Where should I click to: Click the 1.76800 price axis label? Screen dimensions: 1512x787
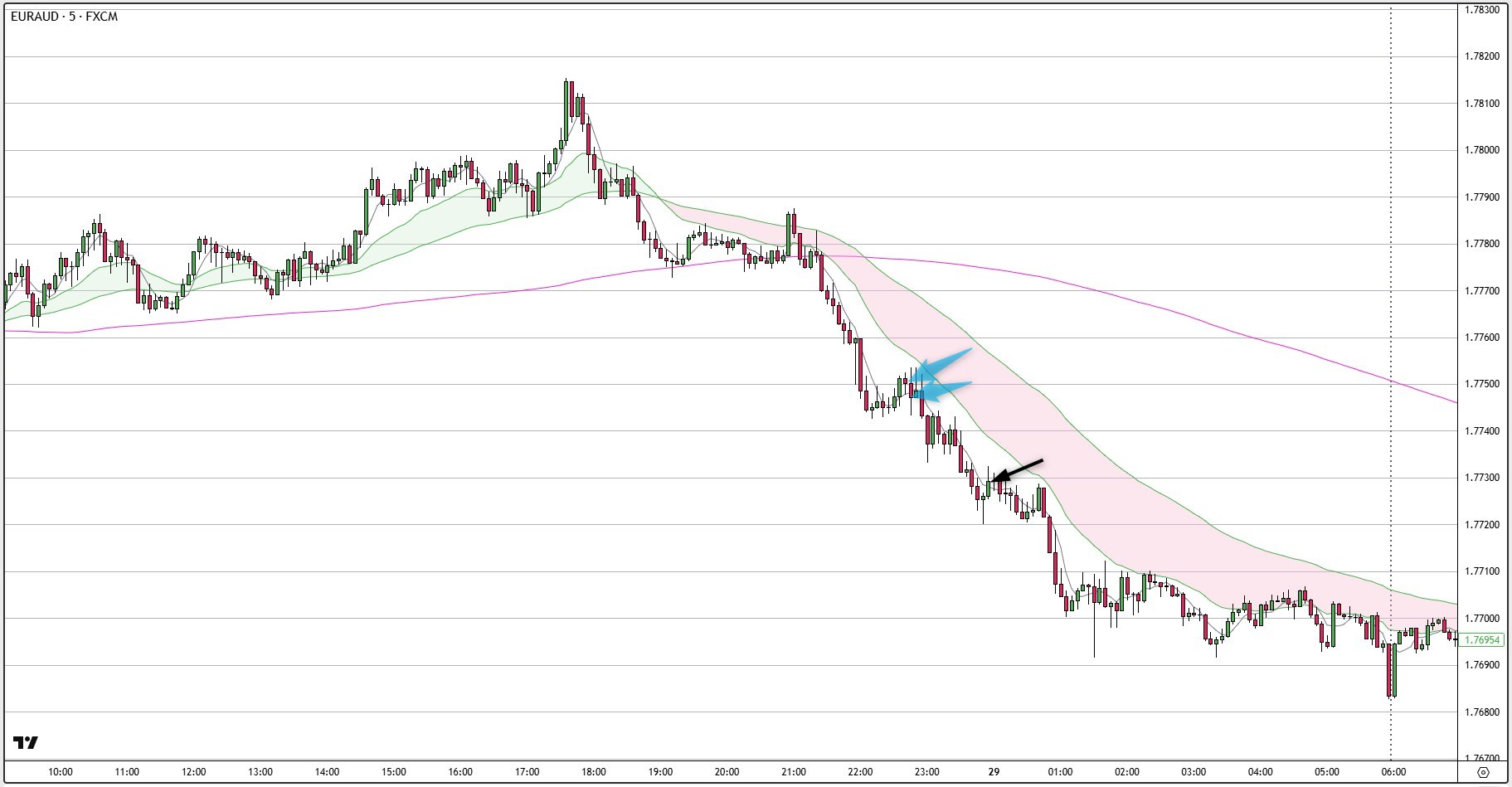tap(1482, 712)
